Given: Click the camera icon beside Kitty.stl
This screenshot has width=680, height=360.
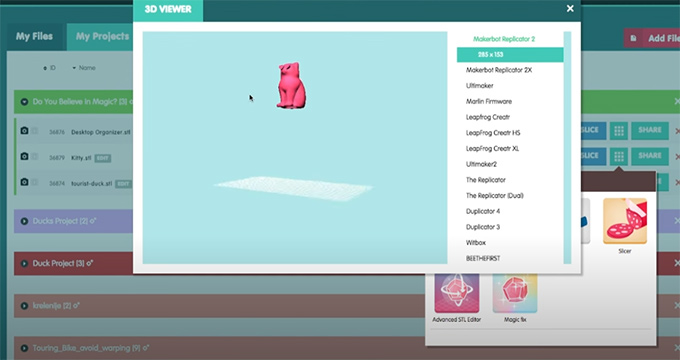Looking at the screenshot, I should click(x=24, y=156).
